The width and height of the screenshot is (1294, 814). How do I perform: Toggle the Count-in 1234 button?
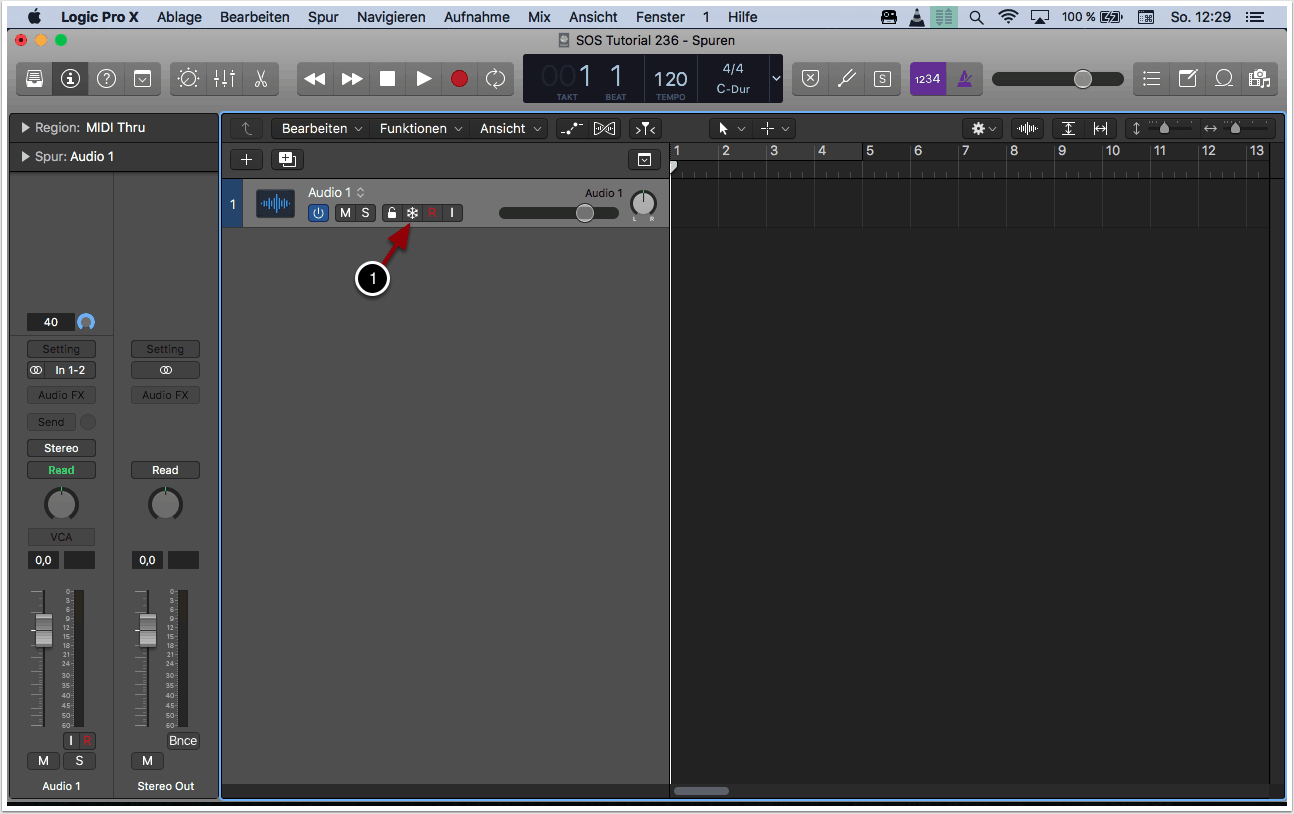point(928,78)
